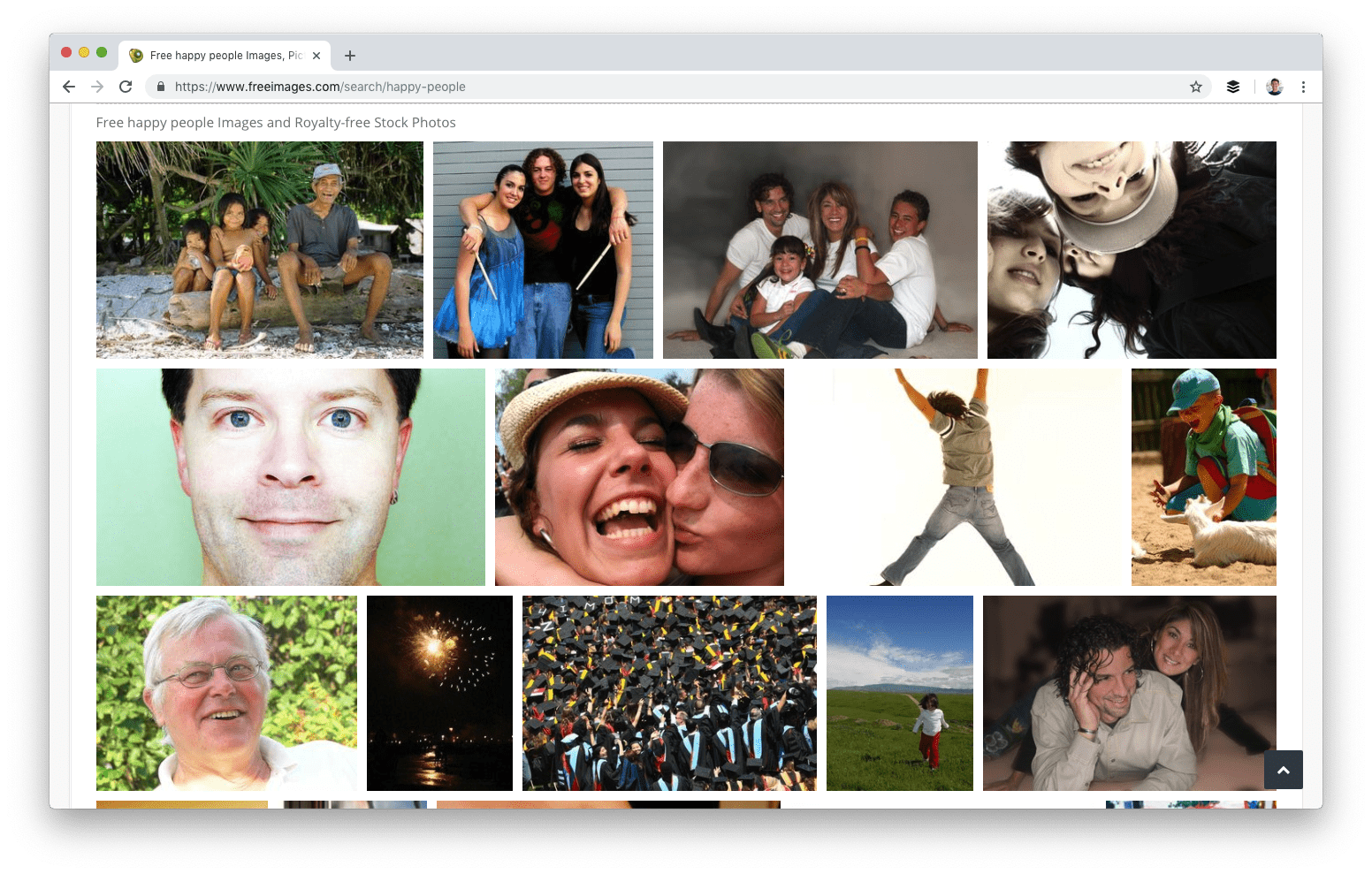Bookmark this page with the star icon
Image resolution: width=1372 pixels, height=874 pixels.
pos(1196,87)
